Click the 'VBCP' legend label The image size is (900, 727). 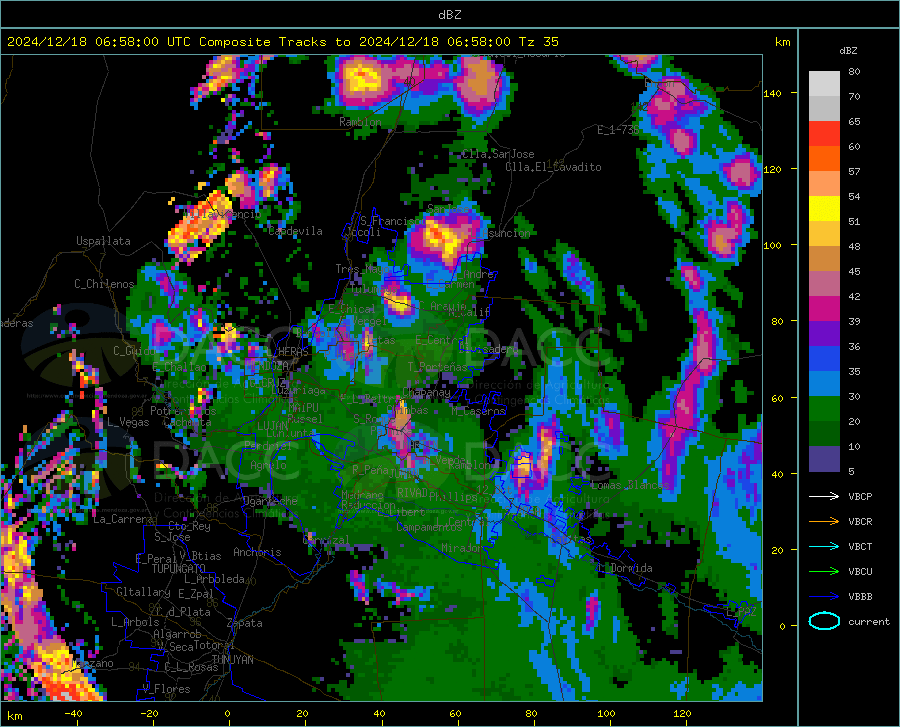click(860, 496)
